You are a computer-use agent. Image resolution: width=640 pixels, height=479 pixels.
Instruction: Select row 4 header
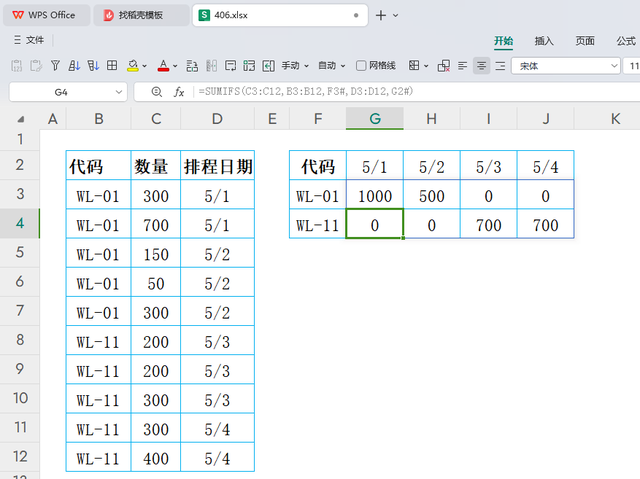pos(20,223)
